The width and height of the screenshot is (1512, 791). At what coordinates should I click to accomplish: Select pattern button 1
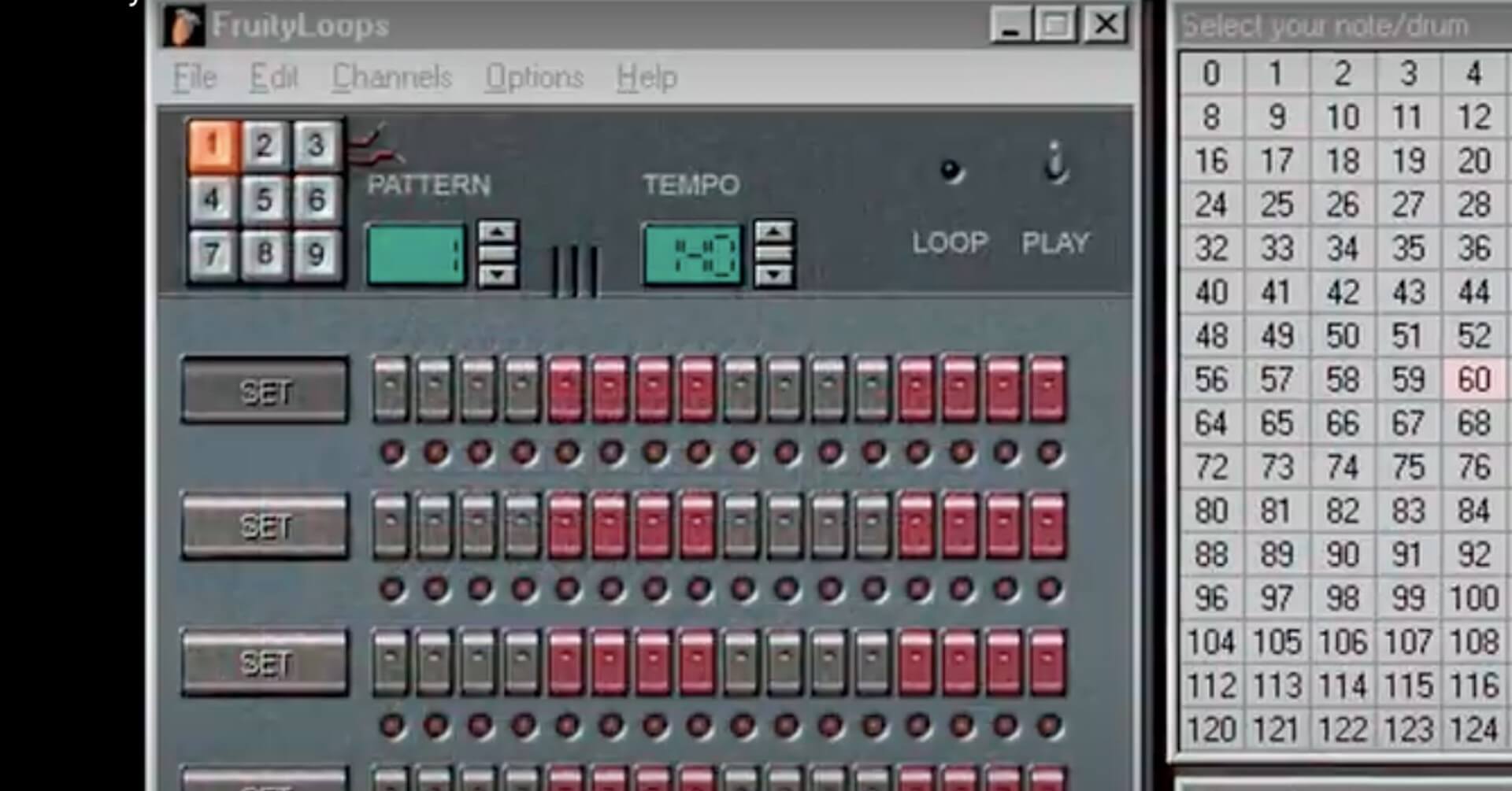[x=213, y=146]
